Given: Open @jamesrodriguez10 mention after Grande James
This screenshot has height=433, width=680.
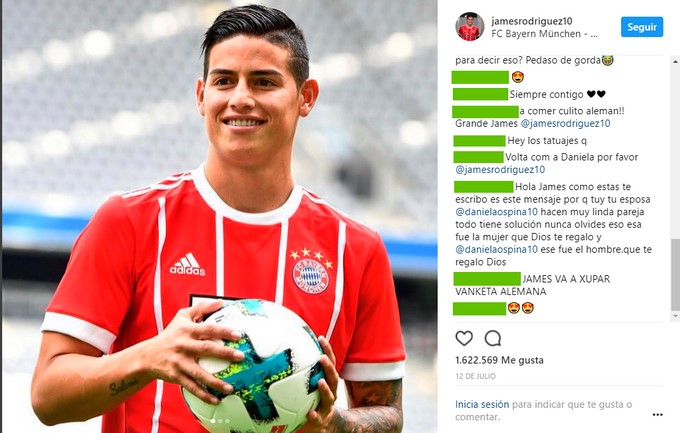Looking at the screenshot, I should pyautogui.click(x=565, y=124).
